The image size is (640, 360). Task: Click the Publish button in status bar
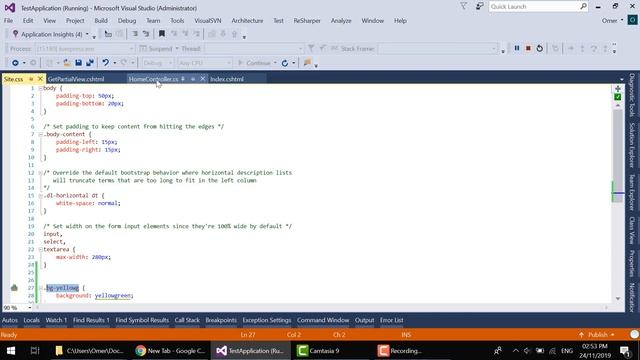pyautogui.click(x=597, y=335)
